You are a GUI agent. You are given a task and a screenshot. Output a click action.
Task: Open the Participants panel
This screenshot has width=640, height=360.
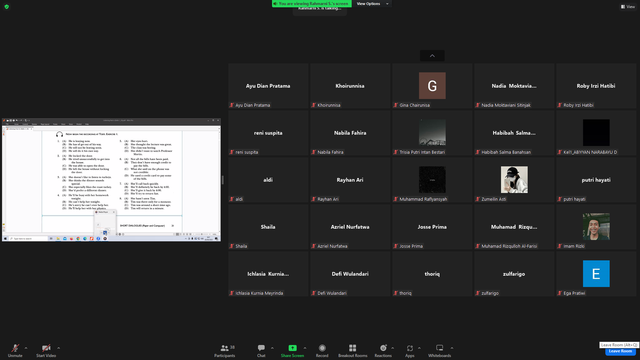point(224,350)
